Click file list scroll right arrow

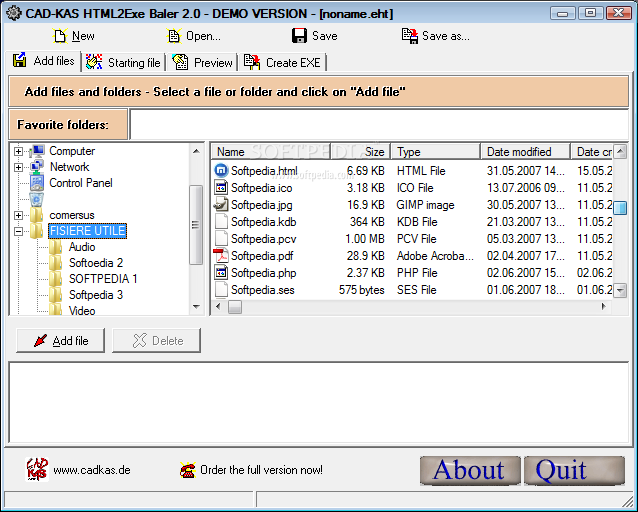coord(604,306)
